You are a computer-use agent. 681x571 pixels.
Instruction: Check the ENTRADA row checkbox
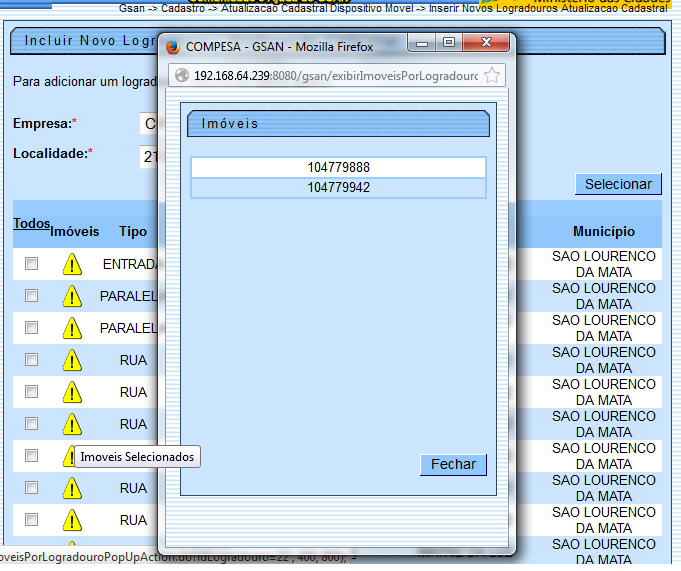31,264
